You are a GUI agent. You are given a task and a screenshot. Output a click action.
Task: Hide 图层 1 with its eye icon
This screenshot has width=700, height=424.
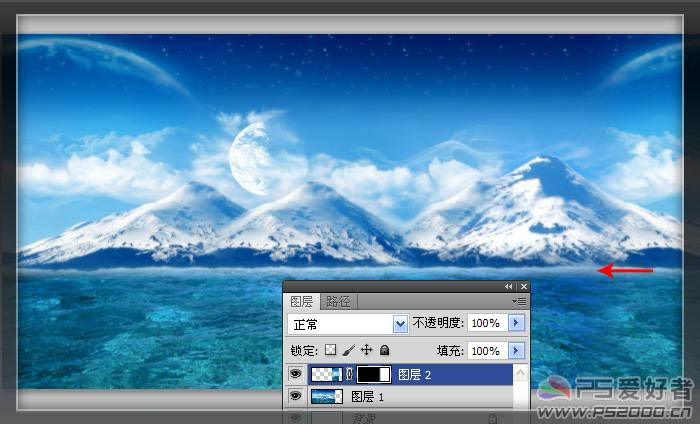click(295, 397)
